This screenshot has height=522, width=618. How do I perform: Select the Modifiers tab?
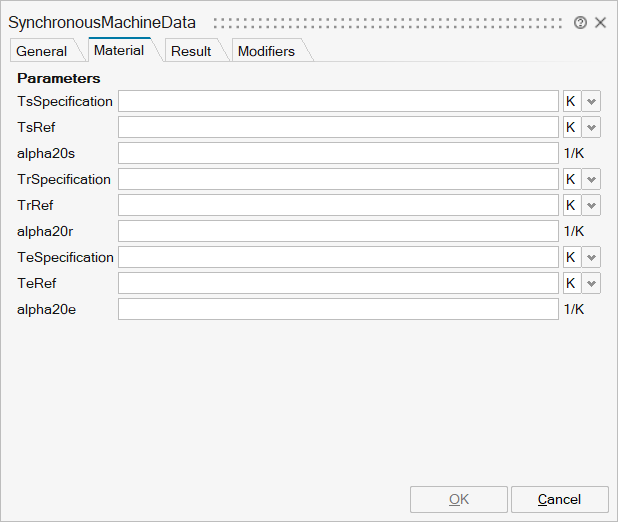[x=266, y=51]
